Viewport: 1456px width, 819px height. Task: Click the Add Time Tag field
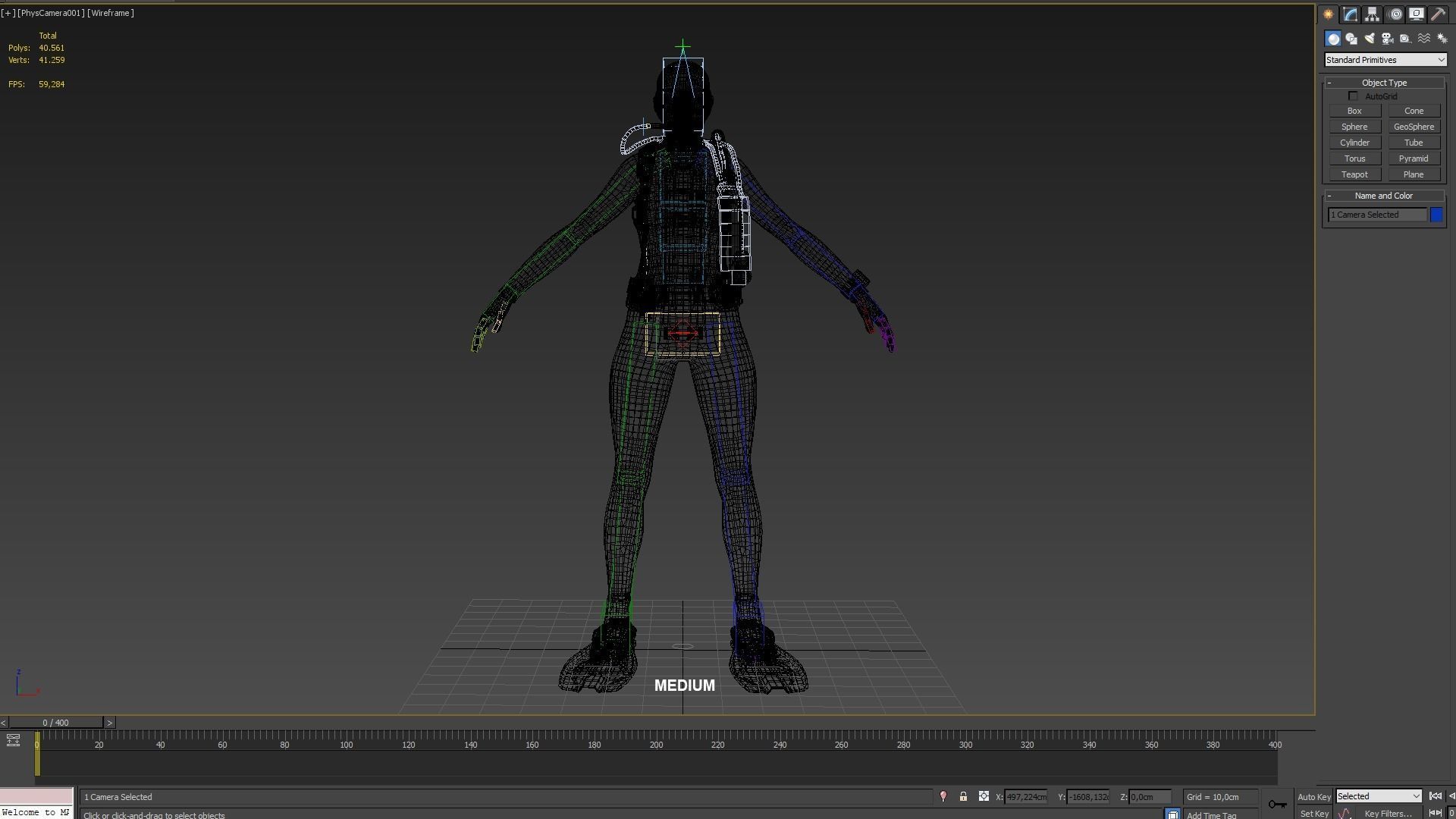pos(1221,815)
